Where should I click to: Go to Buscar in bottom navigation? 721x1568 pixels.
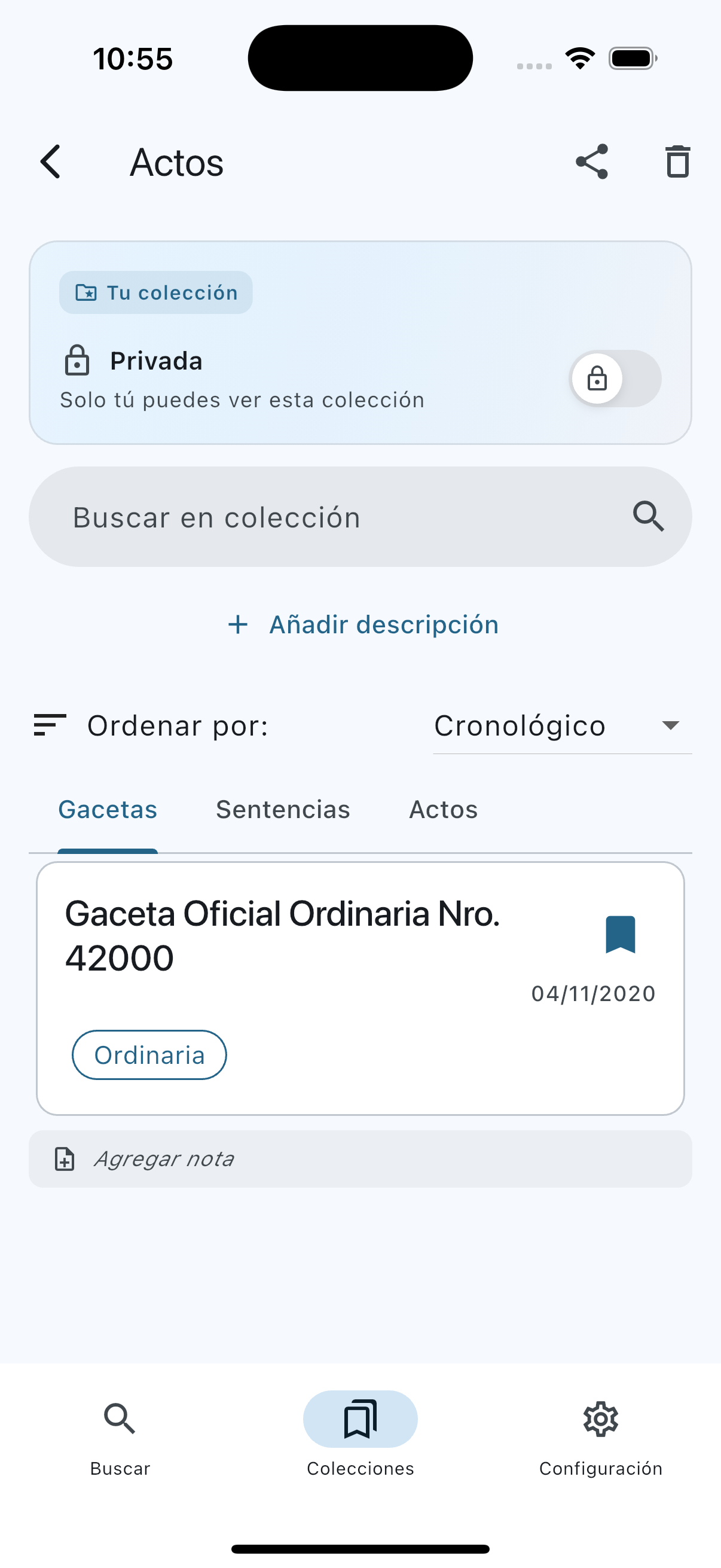click(120, 1436)
